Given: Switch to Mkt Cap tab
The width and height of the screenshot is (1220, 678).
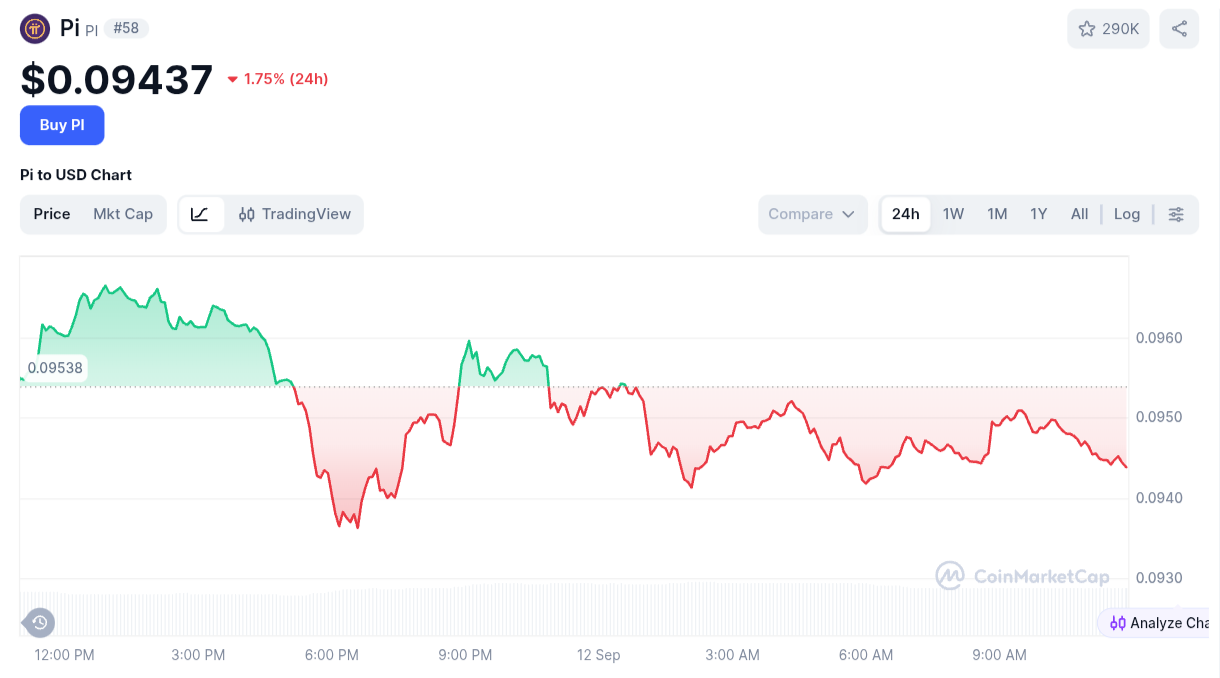Looking at the screenshot, I should point(123,214).
